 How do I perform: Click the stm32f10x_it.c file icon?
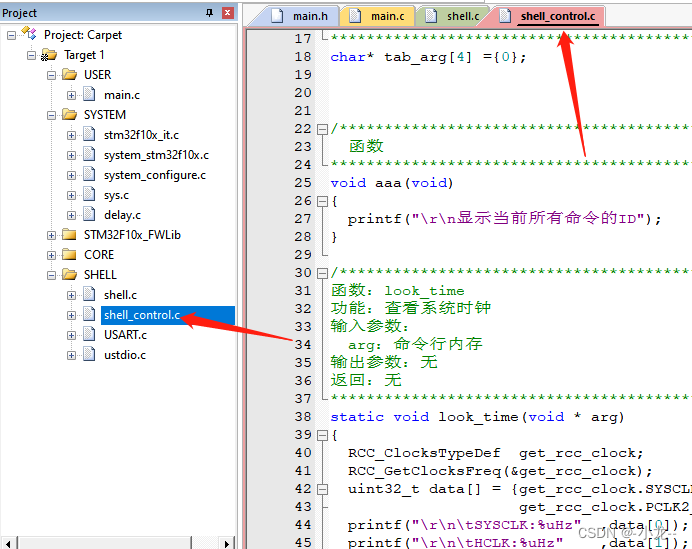[x=89, y=134]
